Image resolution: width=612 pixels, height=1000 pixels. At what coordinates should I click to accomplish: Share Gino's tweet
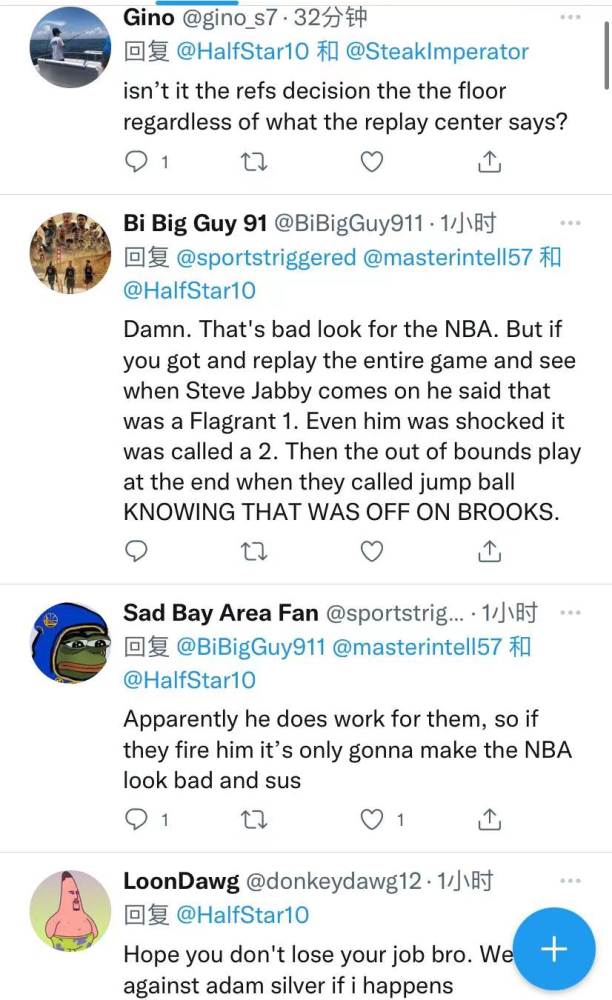click(489, 161)
